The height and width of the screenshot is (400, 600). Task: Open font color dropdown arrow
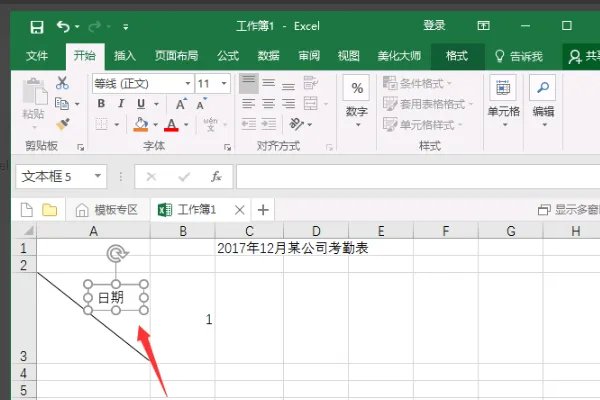[x=186, y=125]
